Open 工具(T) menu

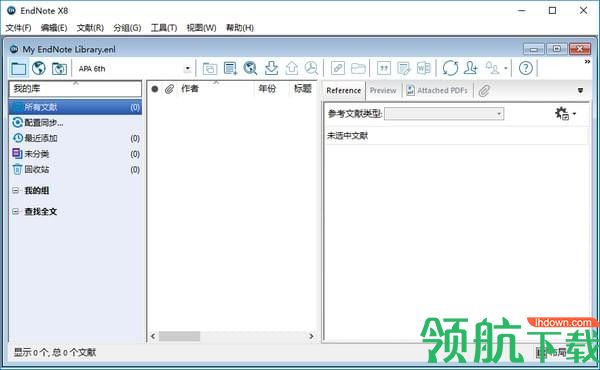[164, 28]
